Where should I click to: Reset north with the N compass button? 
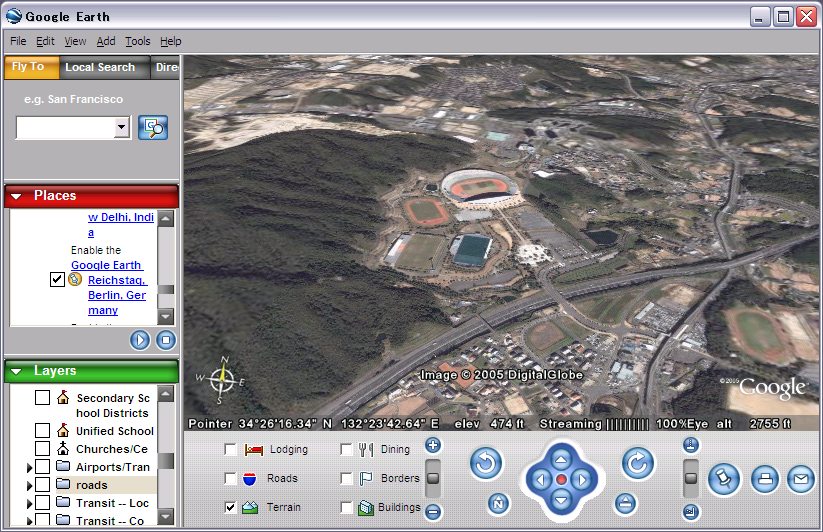498,503
